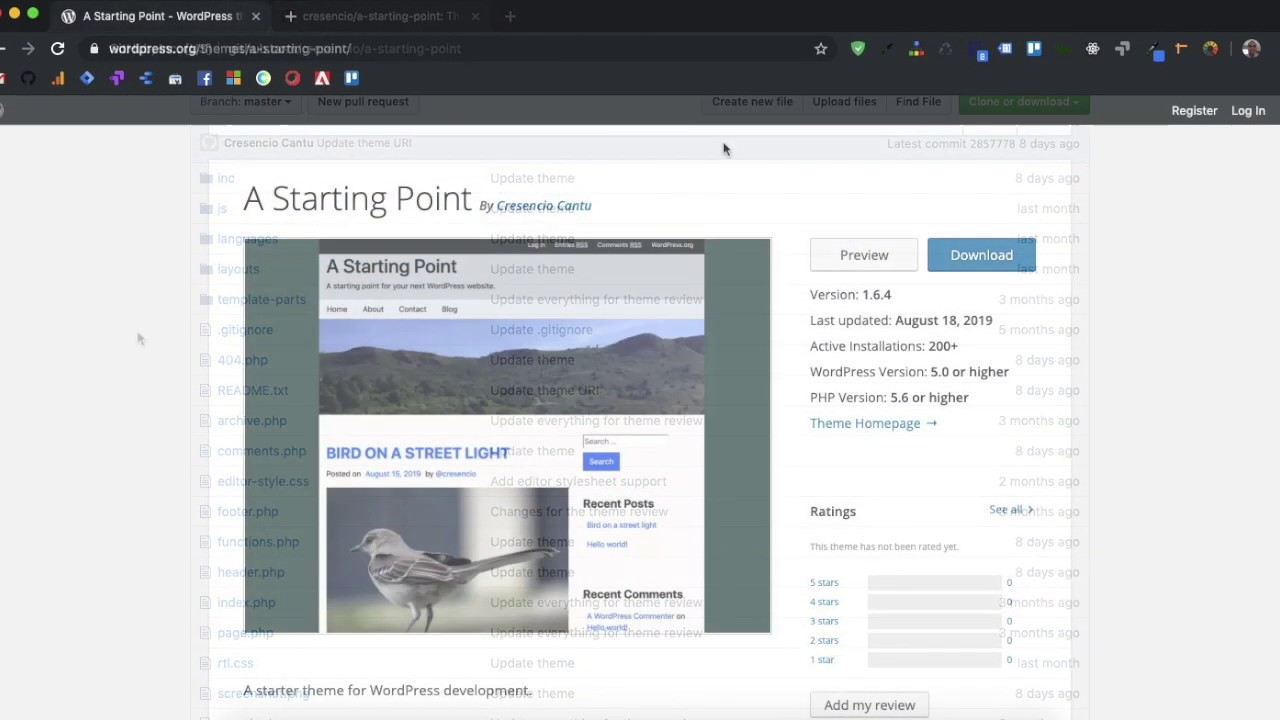The image size is (1280, 720).
Task: Click the Log In link
Action: coord(1248,111)
